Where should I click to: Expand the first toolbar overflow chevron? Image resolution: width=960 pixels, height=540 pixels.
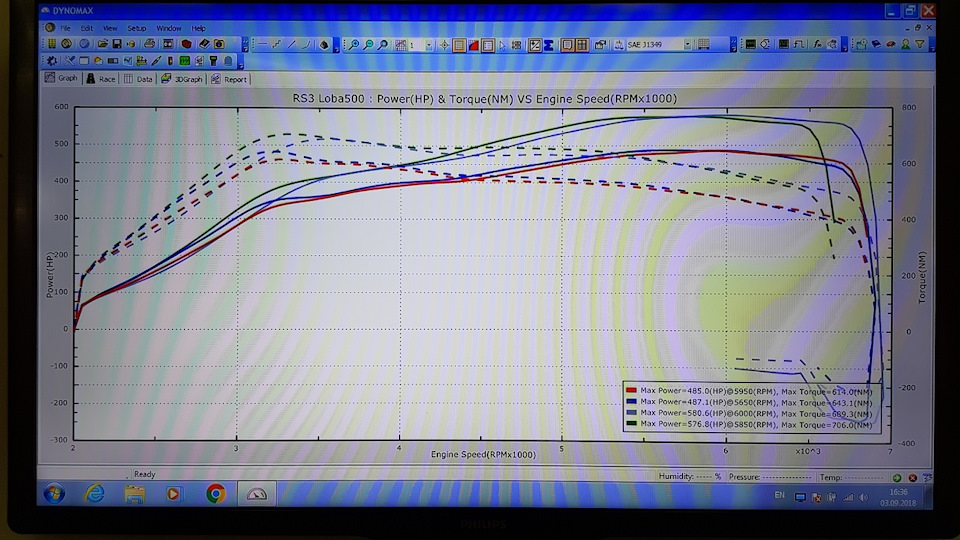pos(245,43)
